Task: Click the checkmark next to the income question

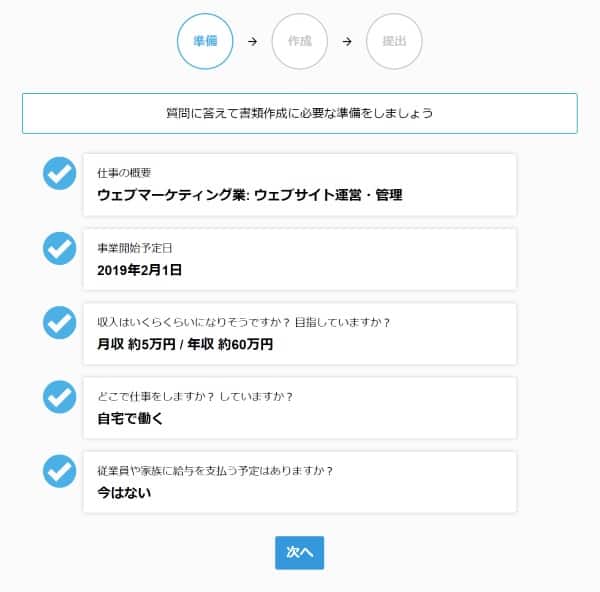Action: click(x=60, y=322)
